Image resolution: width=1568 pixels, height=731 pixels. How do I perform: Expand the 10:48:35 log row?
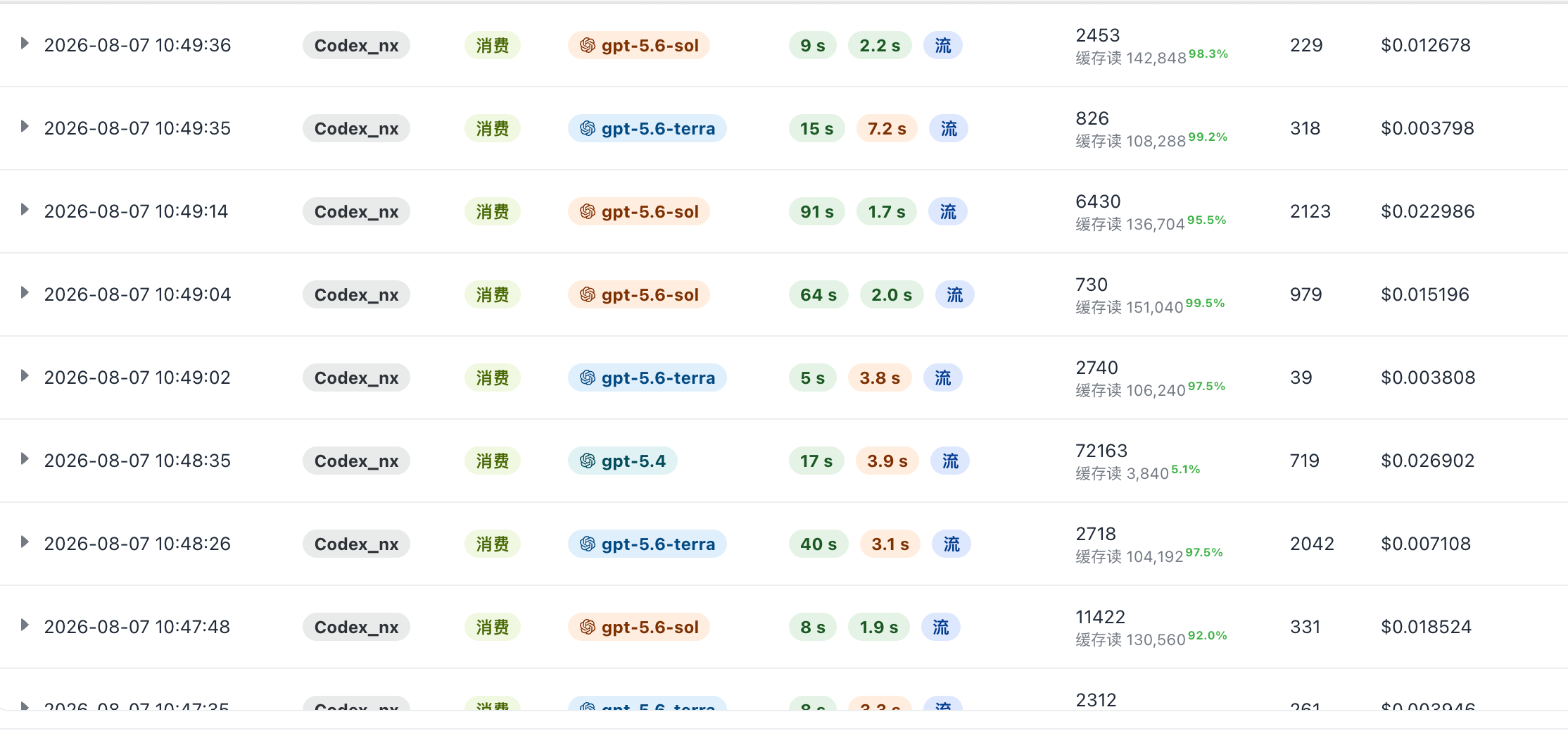pos(25,459)
